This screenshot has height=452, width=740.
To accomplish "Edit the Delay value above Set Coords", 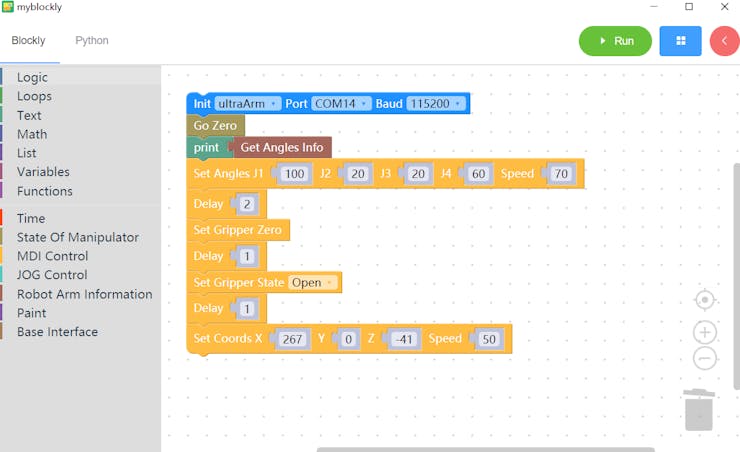I will pyautogui.click(x=247, y=309).
